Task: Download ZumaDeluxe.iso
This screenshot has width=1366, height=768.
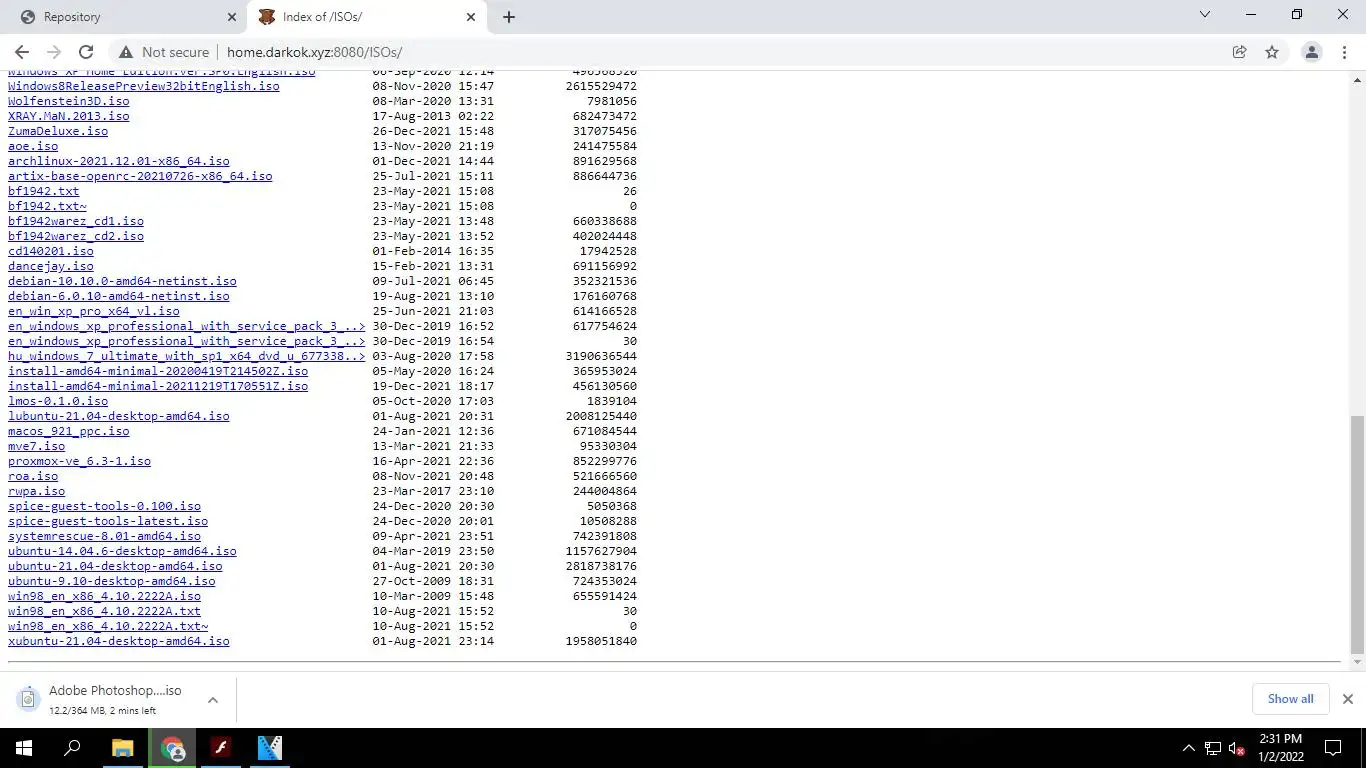Action: [58, 131]
